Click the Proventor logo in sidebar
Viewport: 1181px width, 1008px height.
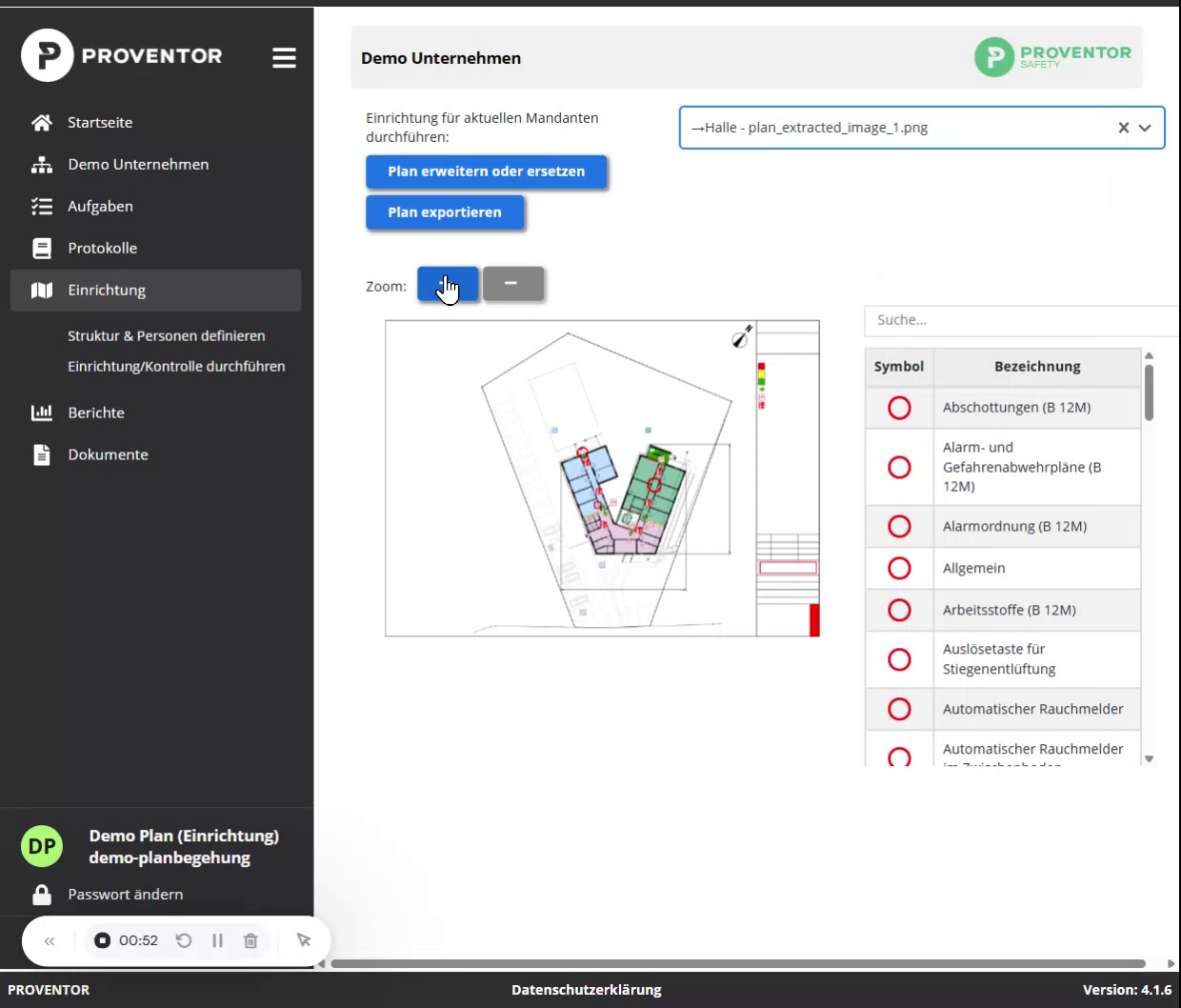coord(122,55)
